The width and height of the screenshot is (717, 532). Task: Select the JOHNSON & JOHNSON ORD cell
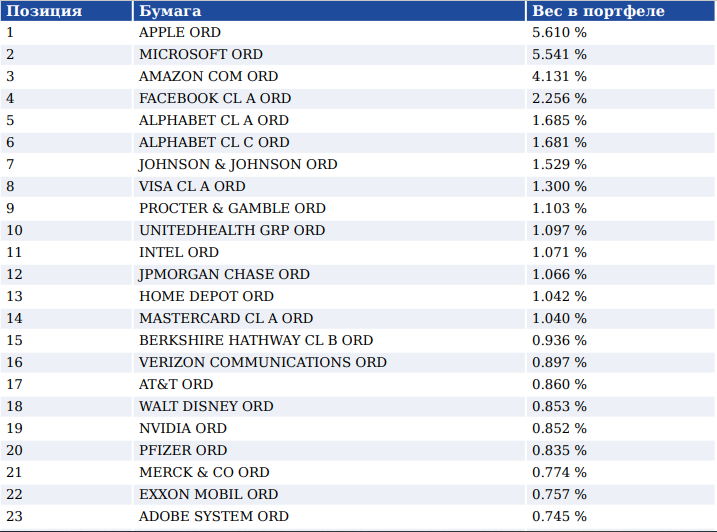[329, 164]
